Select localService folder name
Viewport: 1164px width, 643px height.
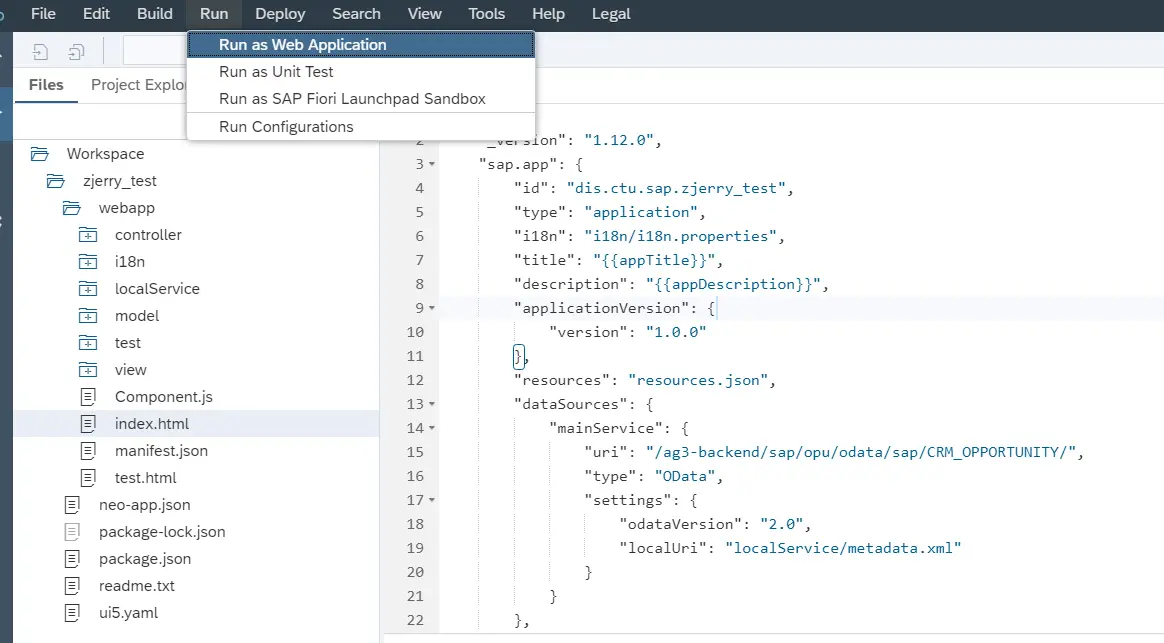[x=157, y=289]
